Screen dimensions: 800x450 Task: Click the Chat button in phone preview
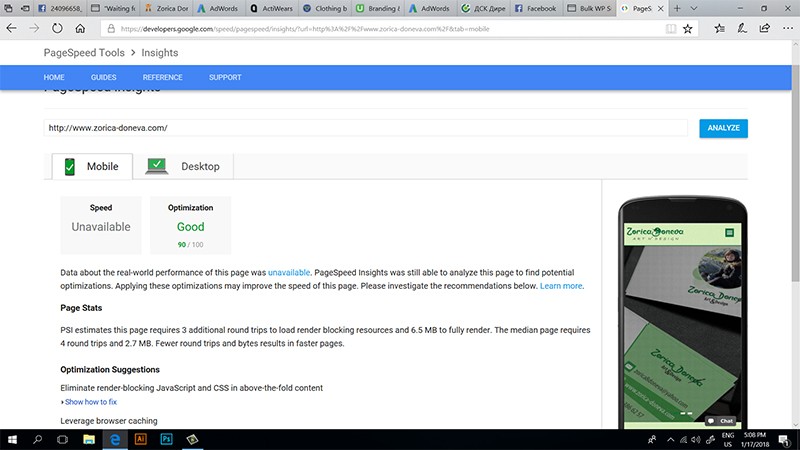tap(722, 421)
